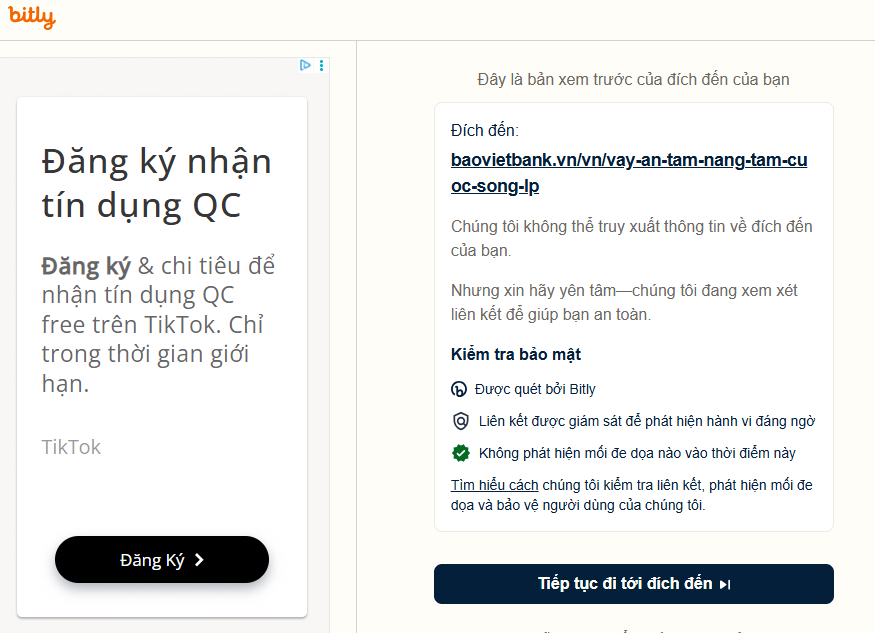
Task: Click 'Tiếp tục đi tới đích đến' button
Action: 634,584
